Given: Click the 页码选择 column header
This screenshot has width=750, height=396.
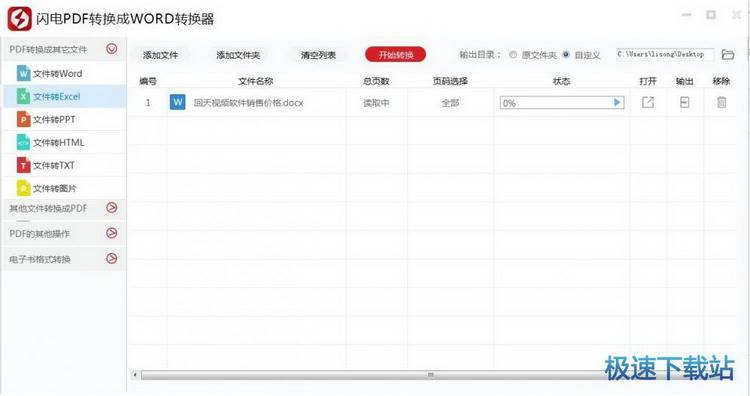Looking at the screenshot, I should (450, 81).
